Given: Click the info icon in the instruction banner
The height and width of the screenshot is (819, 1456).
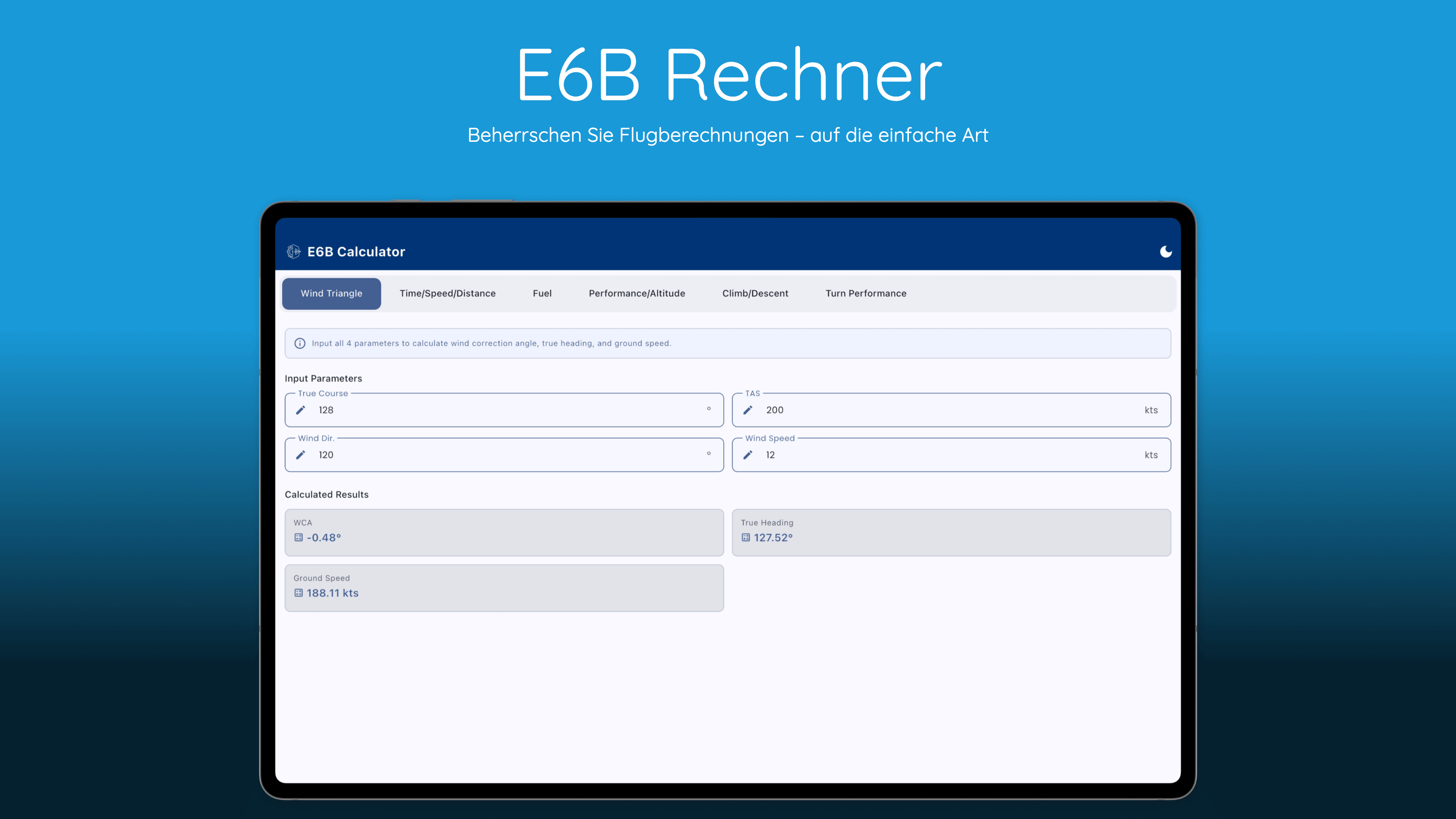Looking at the screenshot, I should click(x=300, y=343).
